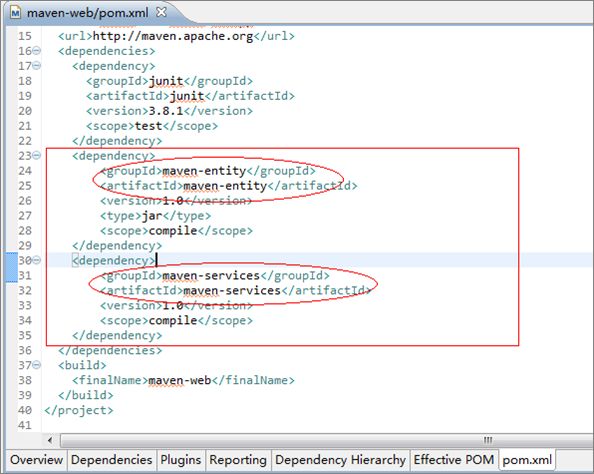Click line number 41 in the gutter
Viewport: 594px width, 474px height.
25,425
